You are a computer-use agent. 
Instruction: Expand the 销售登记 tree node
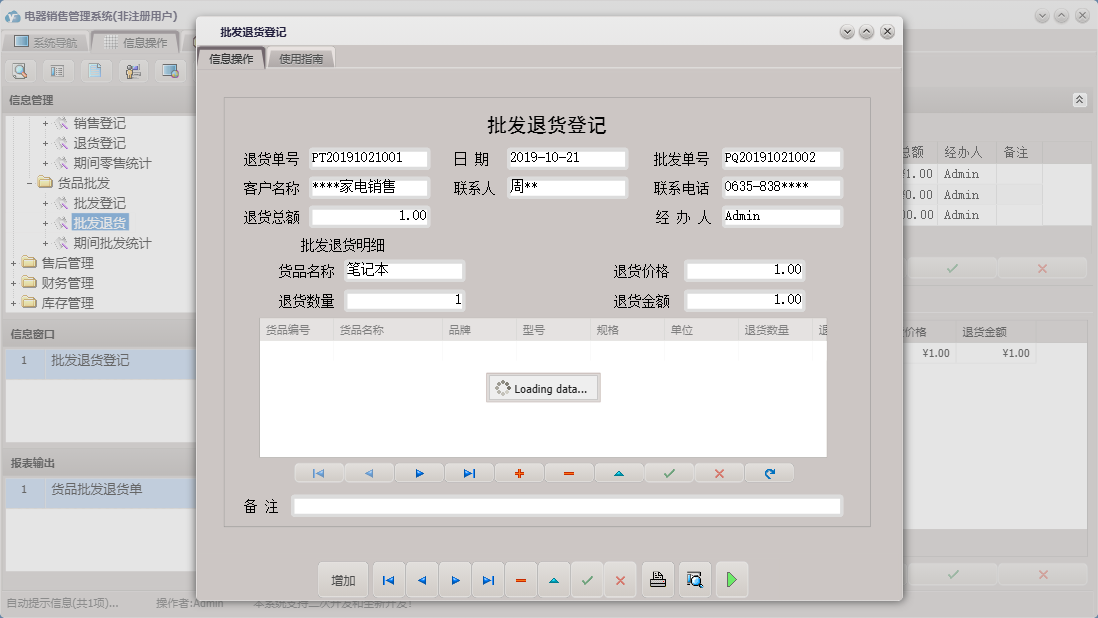[x=47, y=123]
